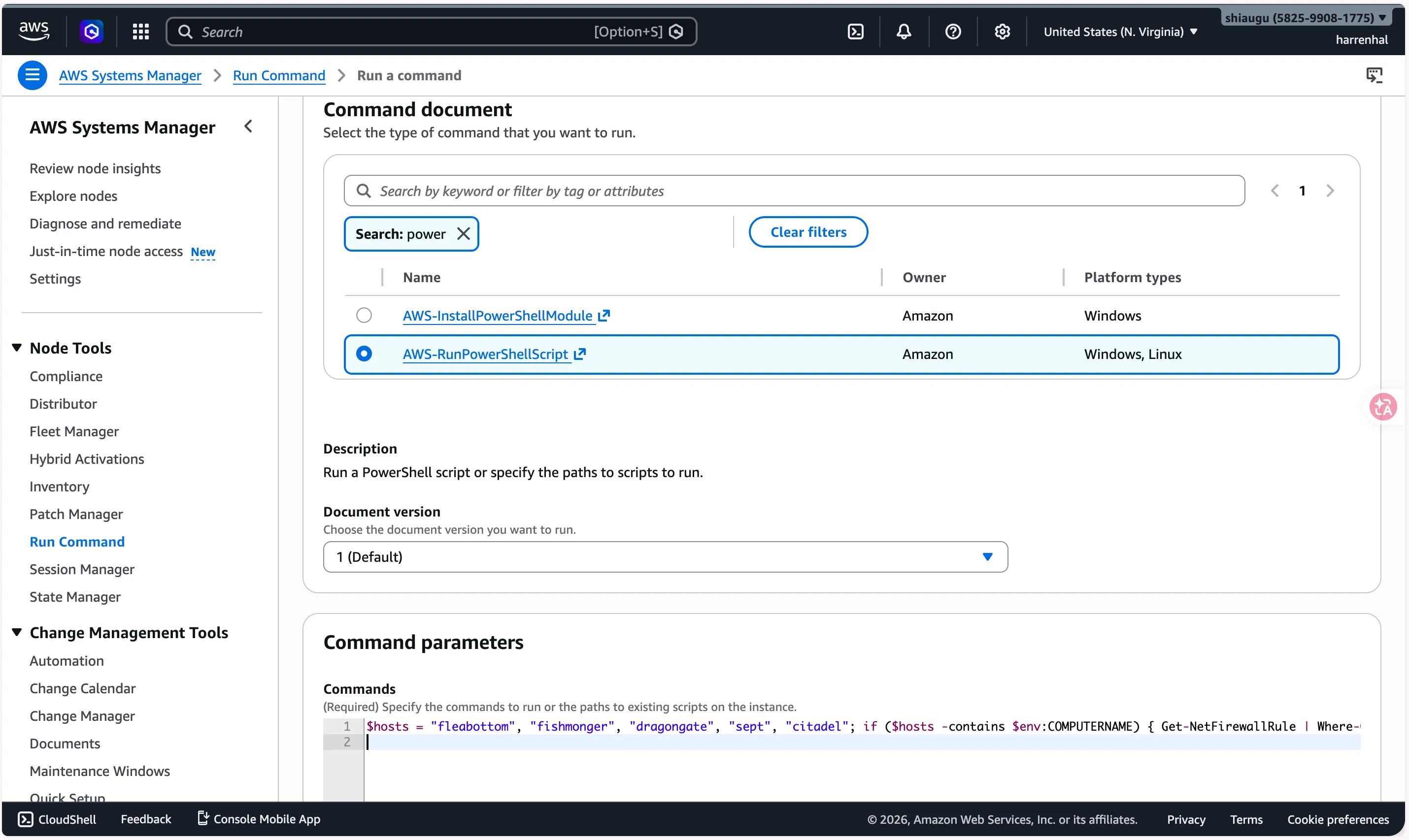Open Inventory in the sidebar
This screenshot has width=1409, height=840.
tap(60, 487)
